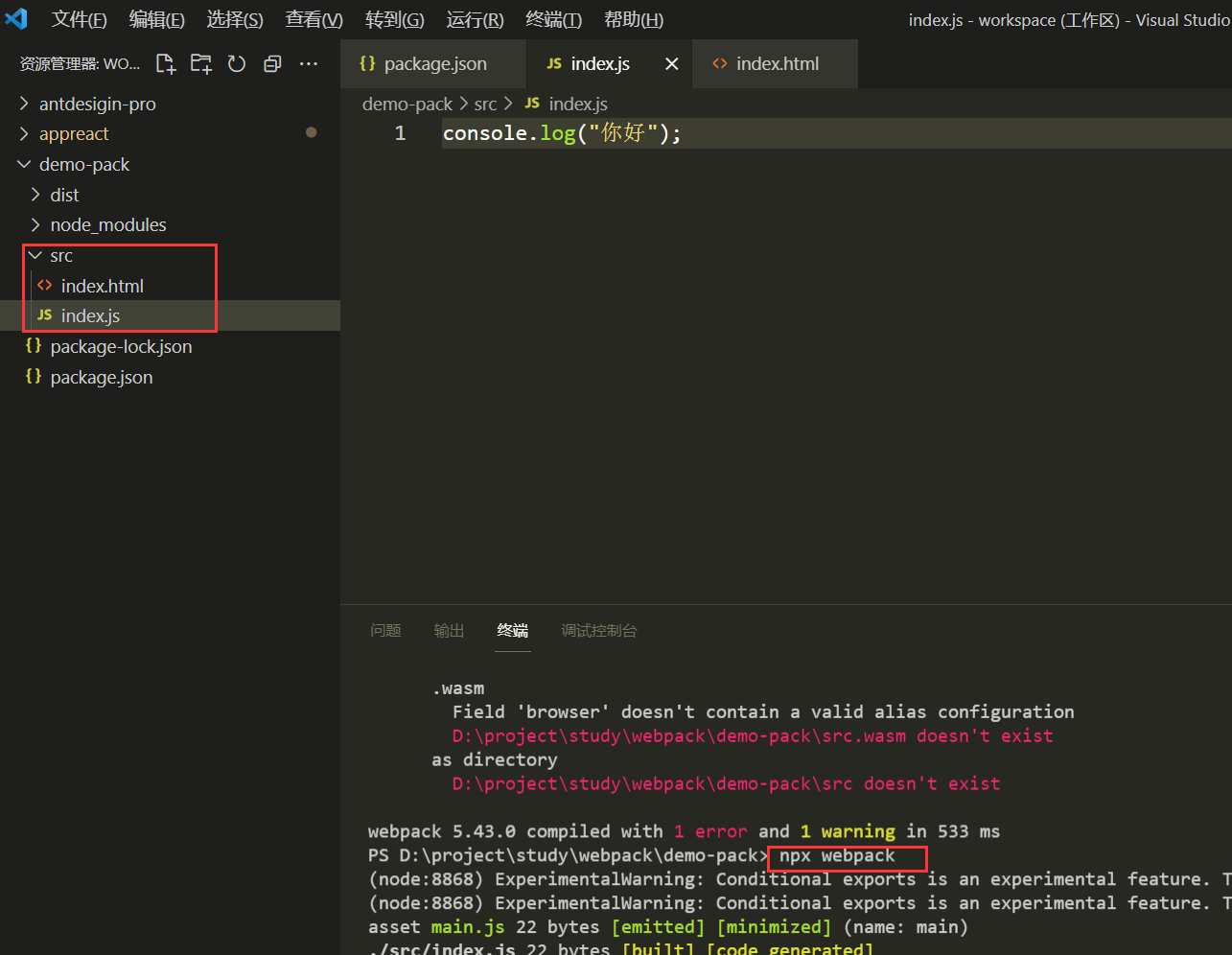Click the explorer header title 资源管理器

(x=80, y=64)
